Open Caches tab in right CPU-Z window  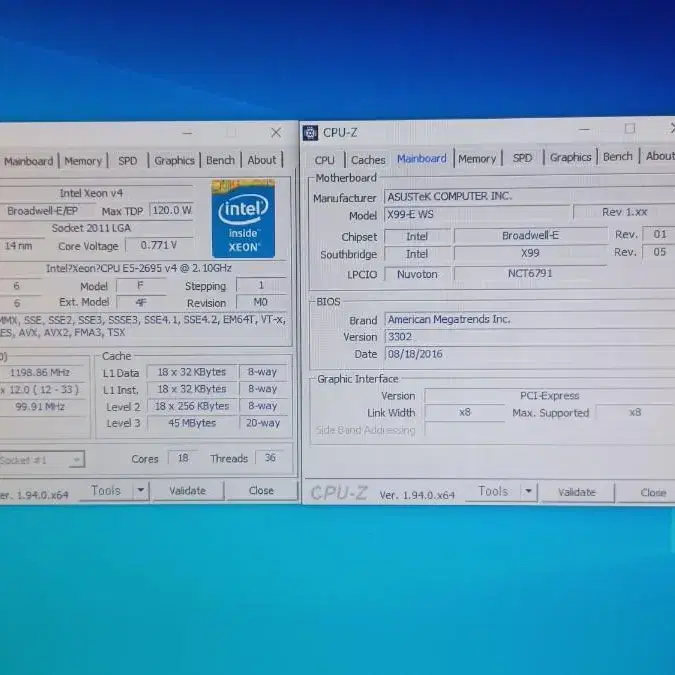click(x=368, y=160)
